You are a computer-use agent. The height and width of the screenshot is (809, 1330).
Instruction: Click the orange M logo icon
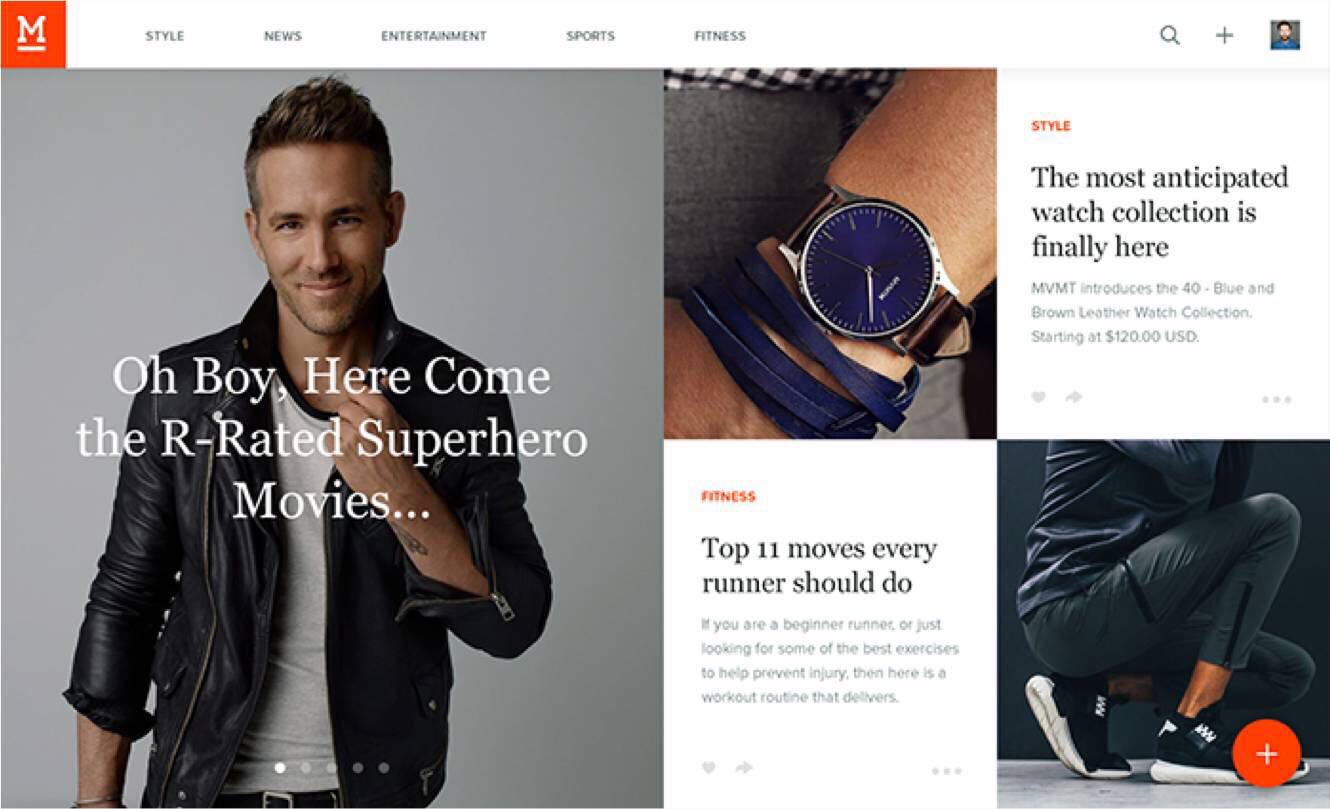point(33,34)
